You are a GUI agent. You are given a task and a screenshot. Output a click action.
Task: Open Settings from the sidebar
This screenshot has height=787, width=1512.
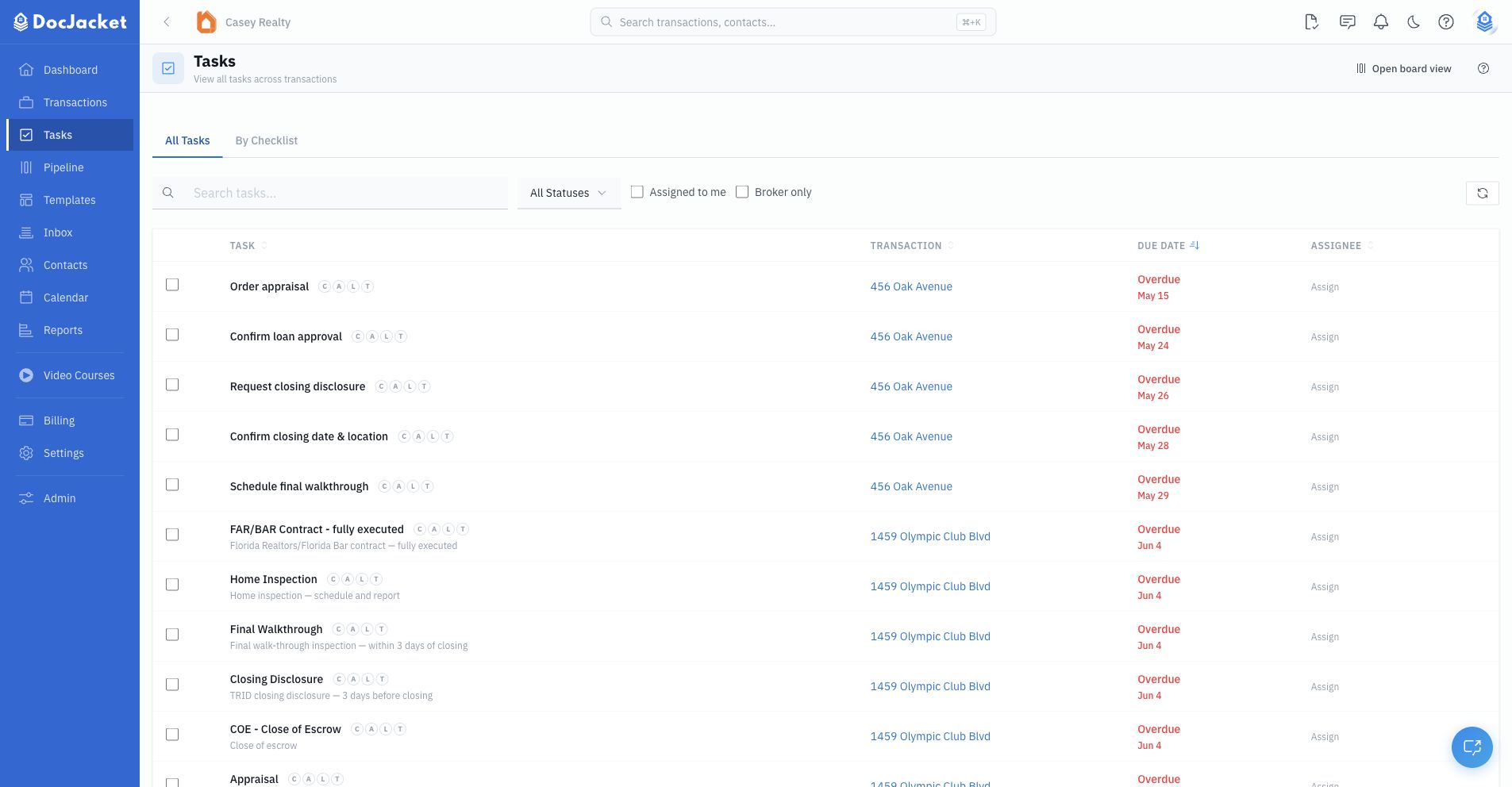coord(70,453)
